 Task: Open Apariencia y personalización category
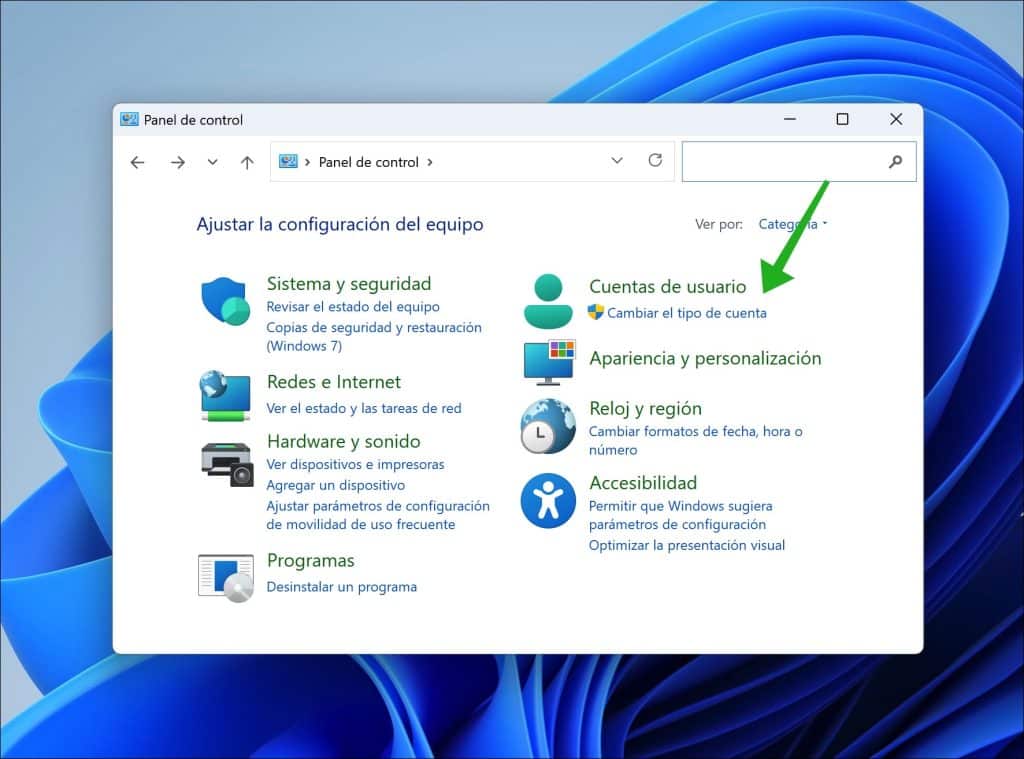coord(705,358)
